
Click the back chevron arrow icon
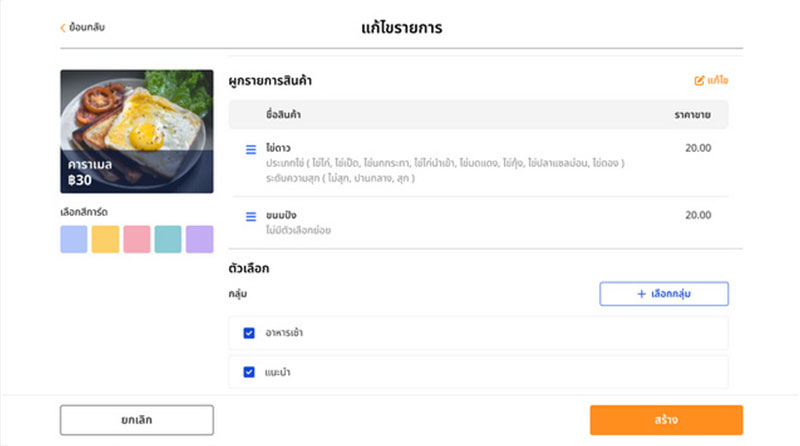(x=64, y=27)
